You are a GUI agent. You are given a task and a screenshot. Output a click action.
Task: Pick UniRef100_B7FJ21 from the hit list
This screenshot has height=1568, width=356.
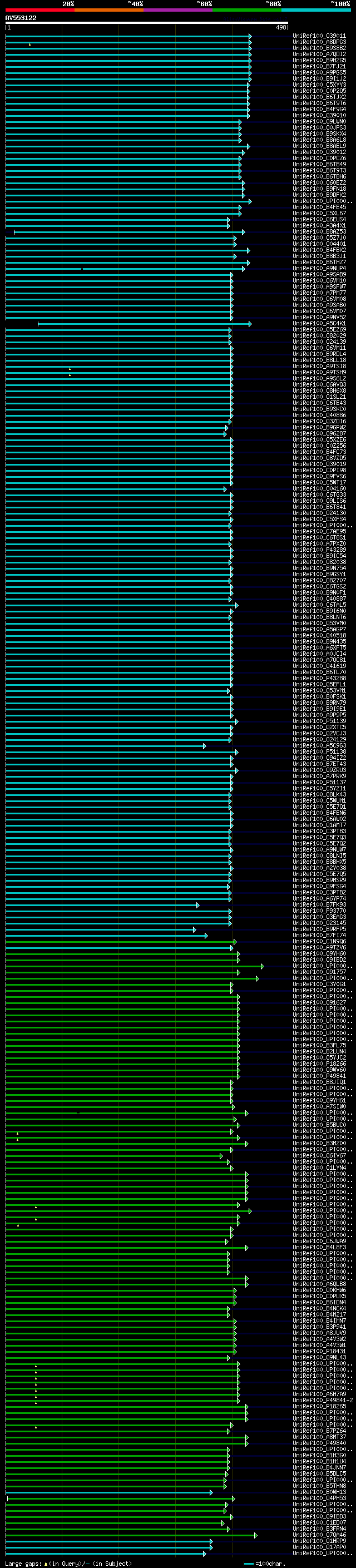(319, 66)
